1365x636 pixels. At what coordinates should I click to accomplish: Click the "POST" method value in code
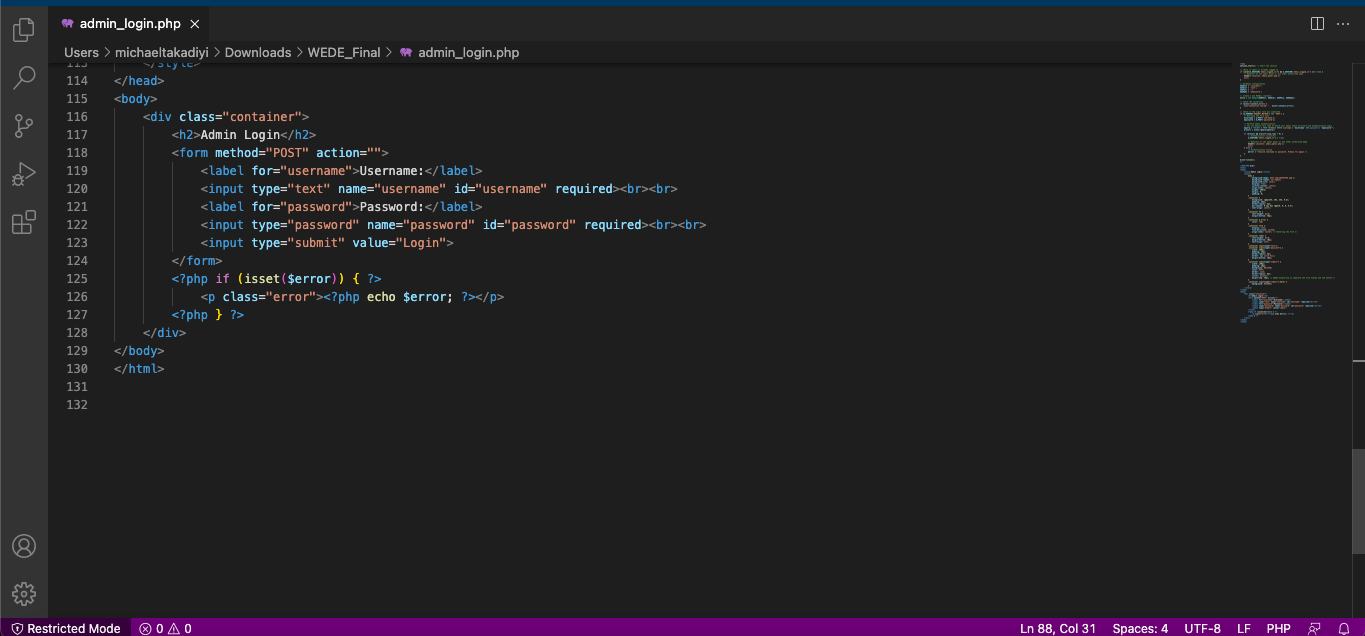286,153
